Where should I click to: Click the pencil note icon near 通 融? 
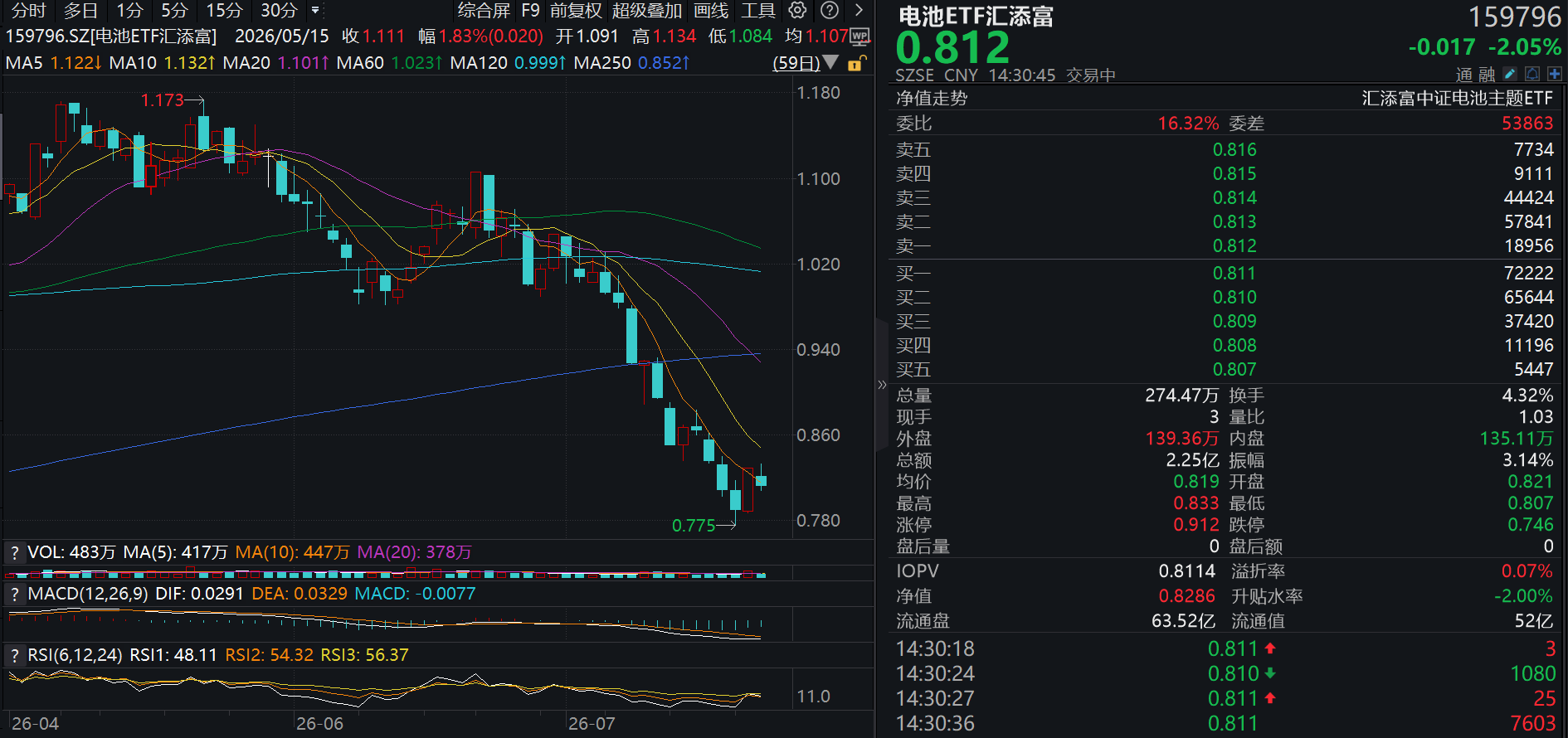(1510, 74)
